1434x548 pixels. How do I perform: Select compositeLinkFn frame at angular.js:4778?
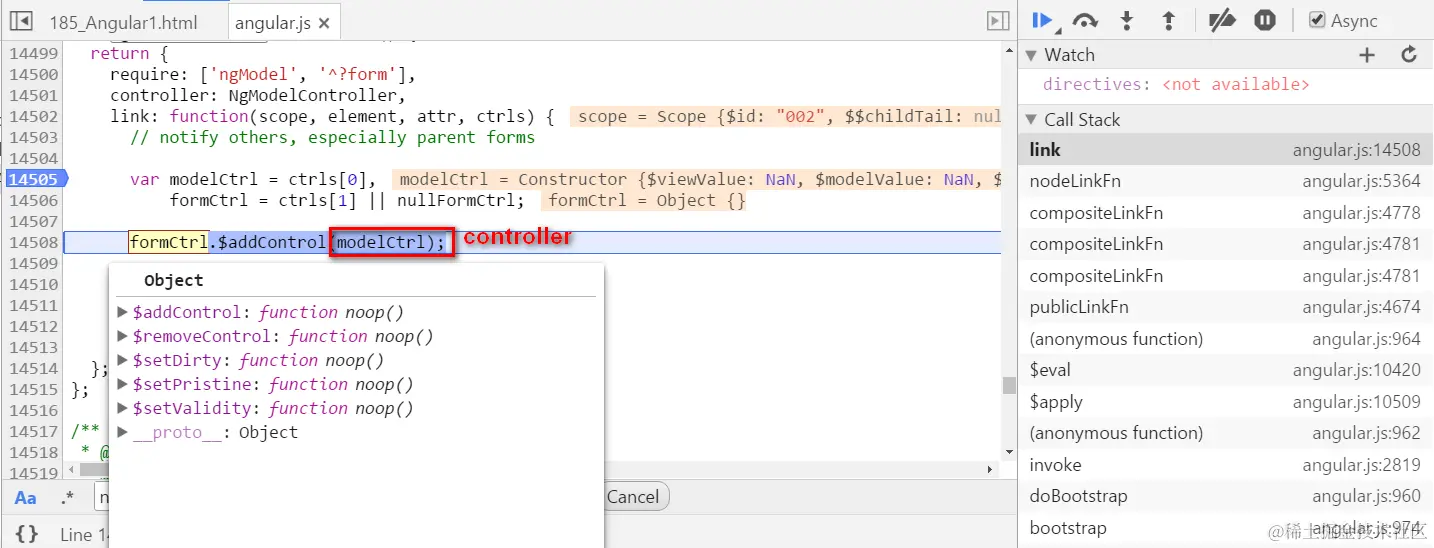(x=1225, y=213)
